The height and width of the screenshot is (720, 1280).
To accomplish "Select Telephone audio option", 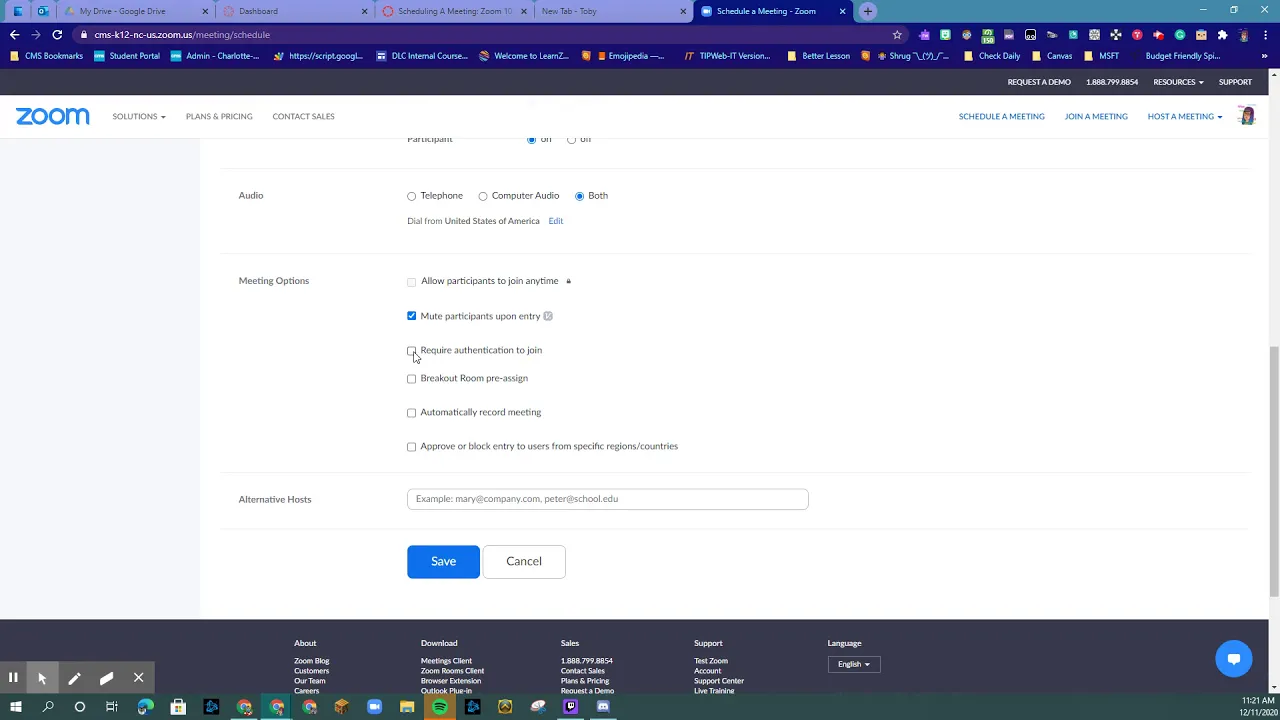I will point(411,196).
